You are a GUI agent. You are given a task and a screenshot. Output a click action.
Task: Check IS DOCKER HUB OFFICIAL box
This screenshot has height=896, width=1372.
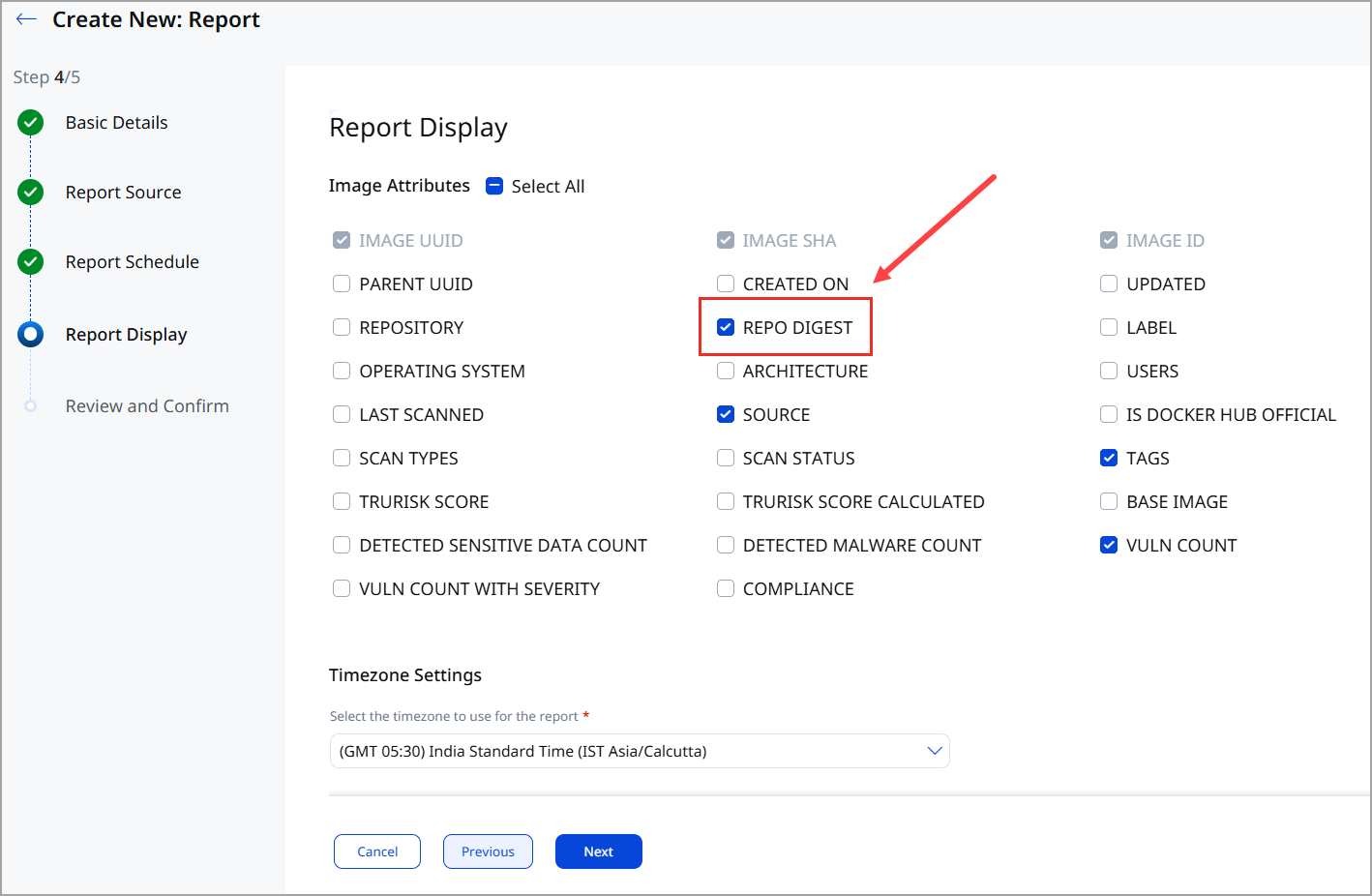click(1109, 415)
